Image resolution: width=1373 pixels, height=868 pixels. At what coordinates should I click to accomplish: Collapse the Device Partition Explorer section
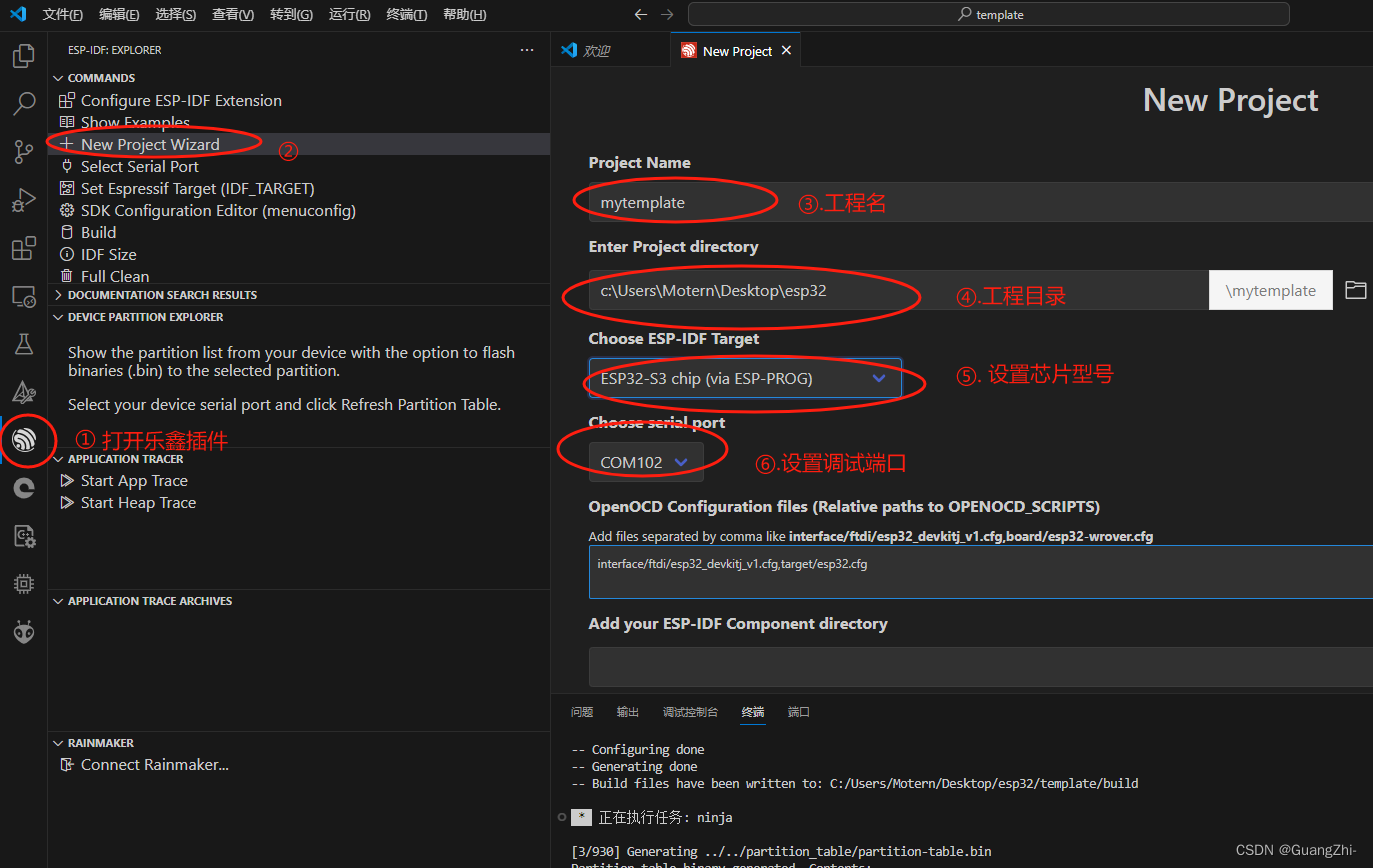pos(299,317)
